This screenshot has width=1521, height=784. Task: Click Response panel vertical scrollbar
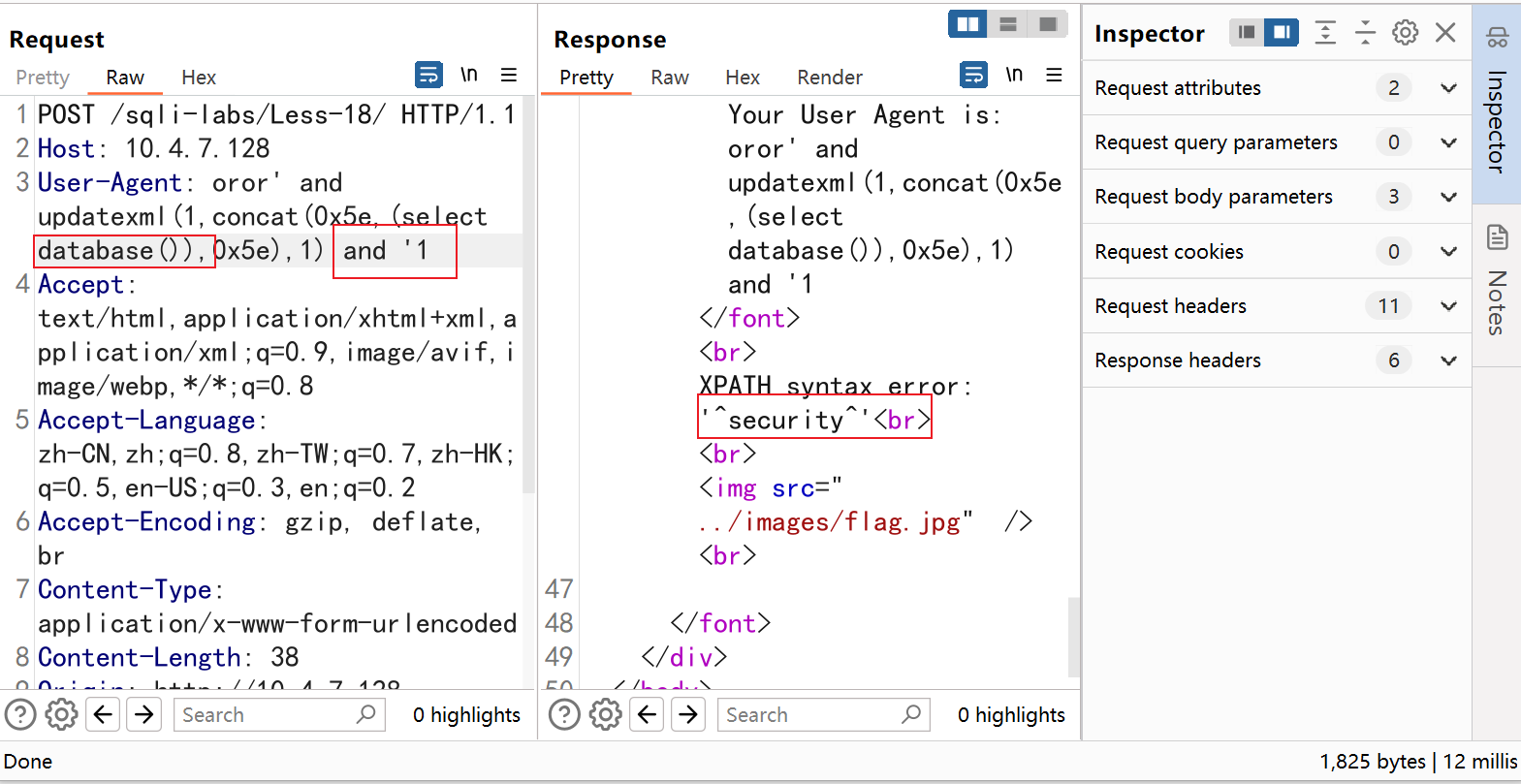tap(1074, 637)
